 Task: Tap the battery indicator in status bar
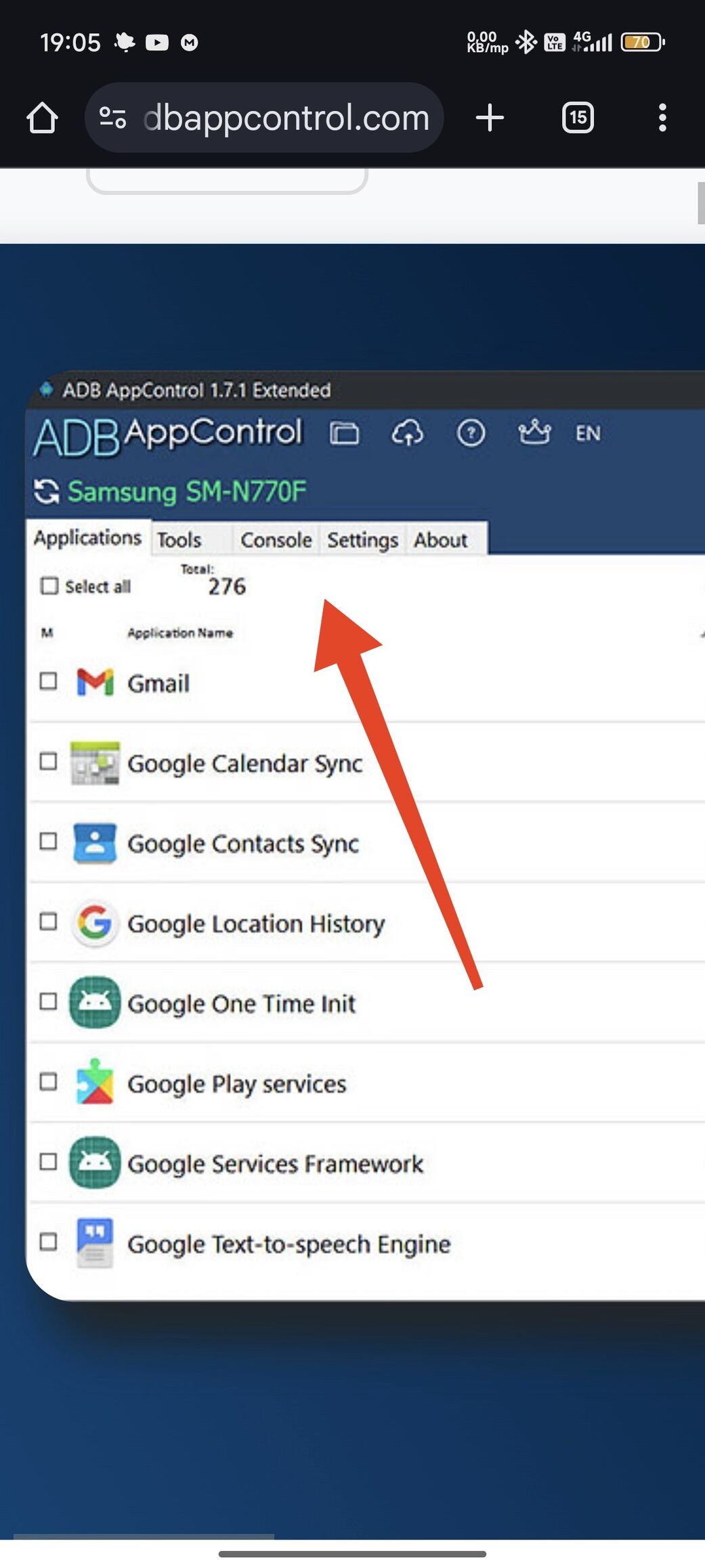(643, 42)
